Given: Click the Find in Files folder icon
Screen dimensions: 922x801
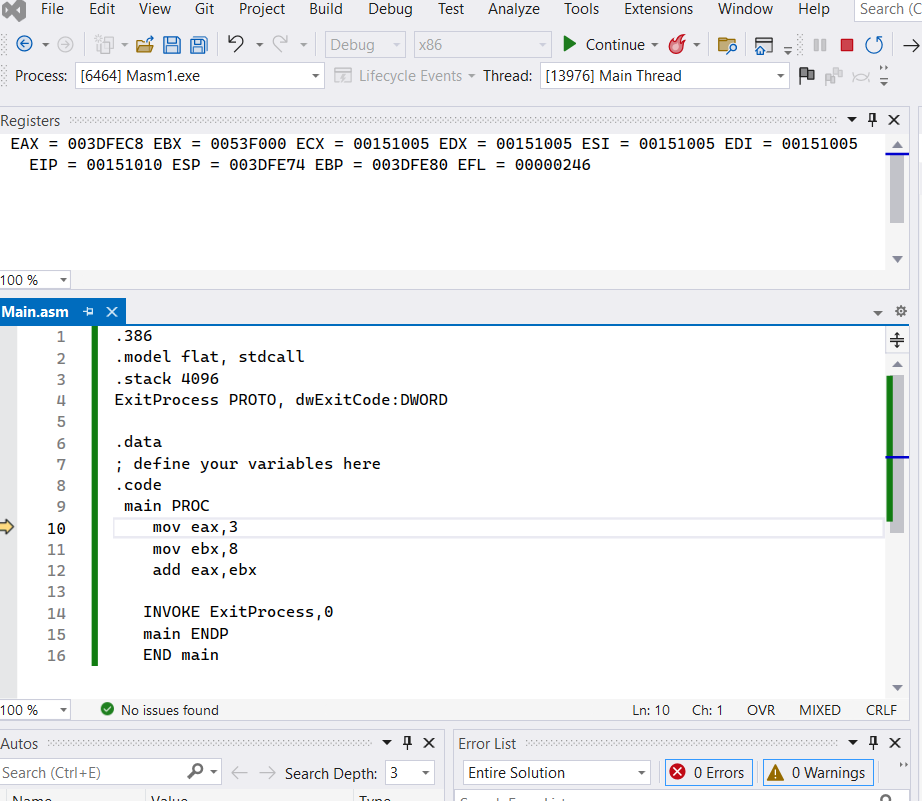Looking at the screenshot, I should (x=727, y=45).
